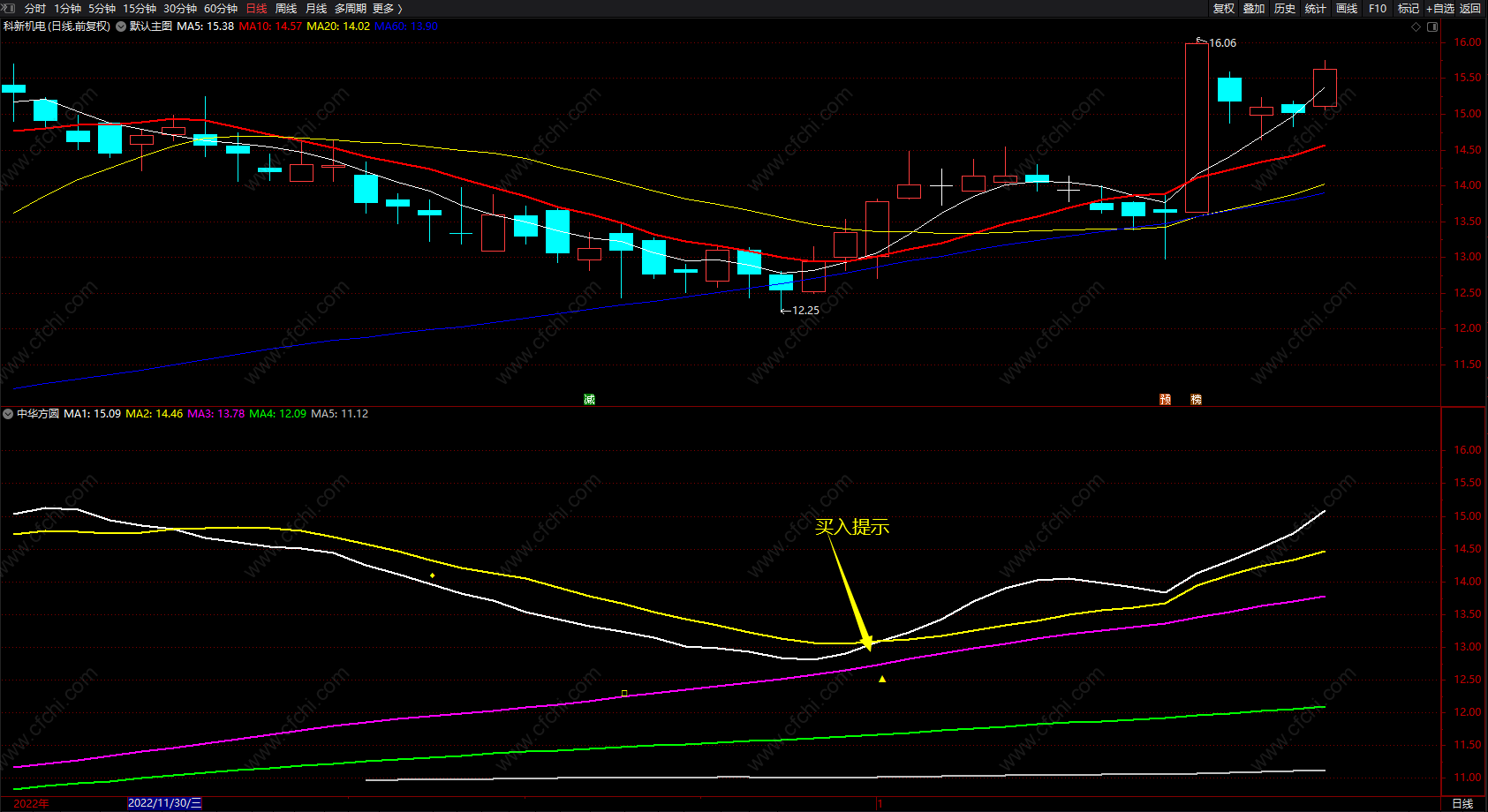Image resolution: width=1488 pixels, height=812 pixels.
Task: Collapse the side panel with top-left toggle icon
Action: click(9, 8)
